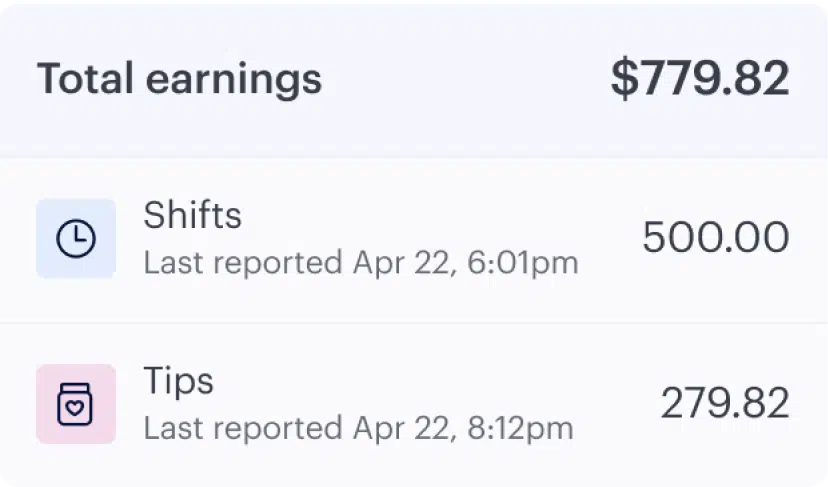828x487 pixels.
Task: Click the 500.00 shifts amount
Action: pos(715,238)
